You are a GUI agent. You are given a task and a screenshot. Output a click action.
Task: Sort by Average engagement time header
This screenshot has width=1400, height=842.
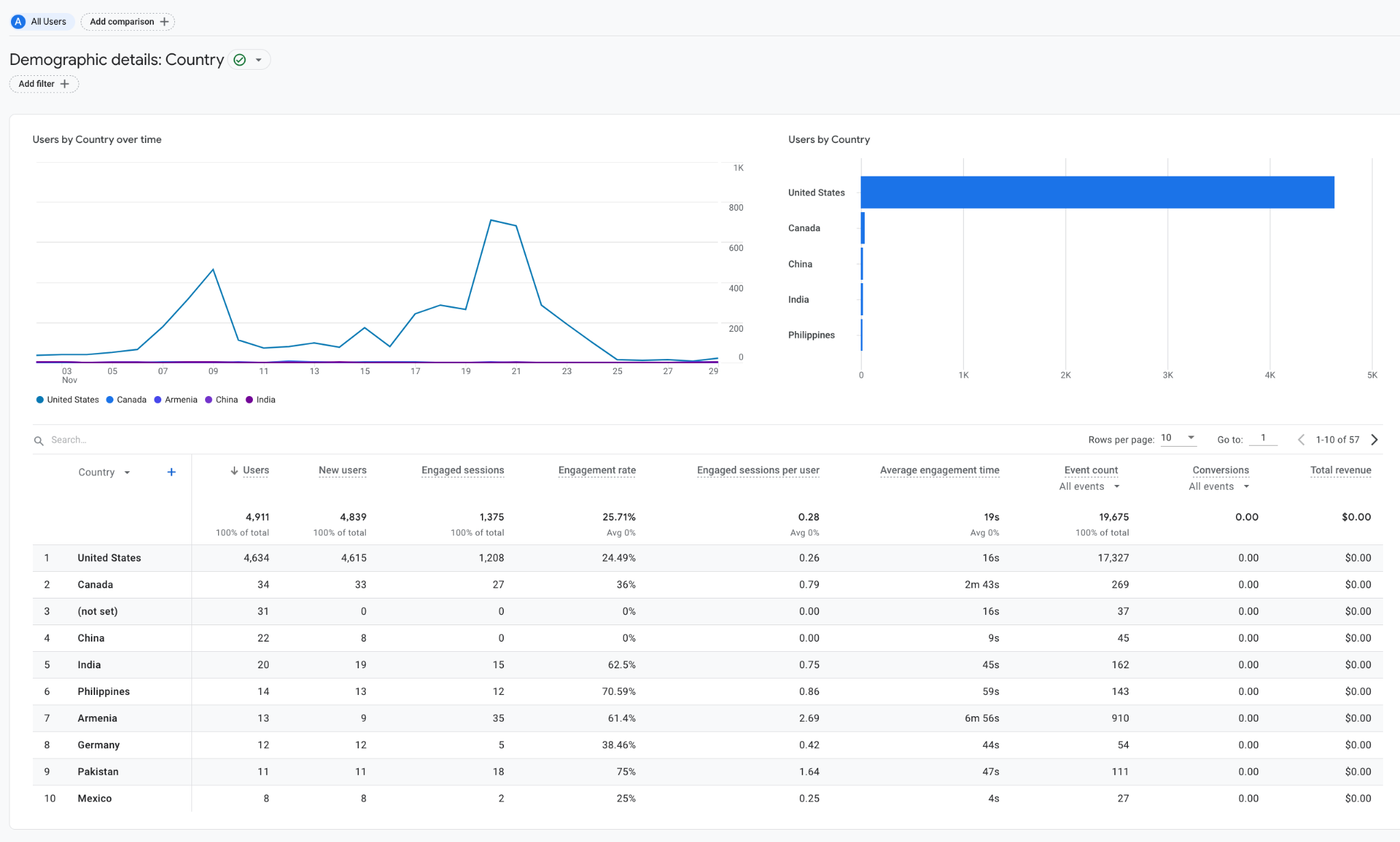point(939,471)
